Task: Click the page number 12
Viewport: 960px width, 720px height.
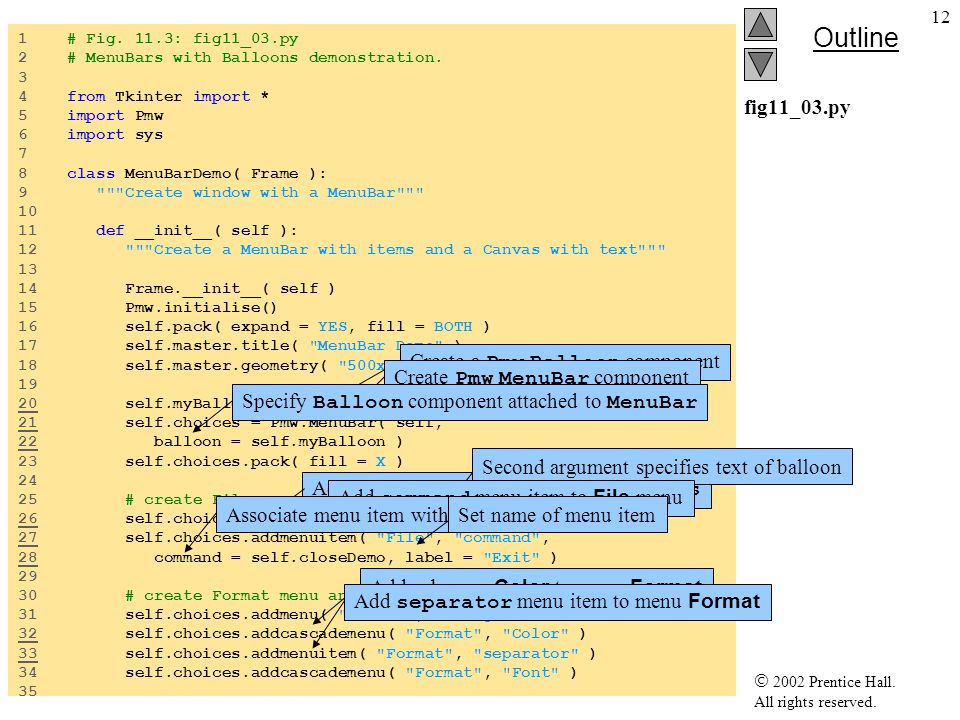Action: click(x=940, y=17)
